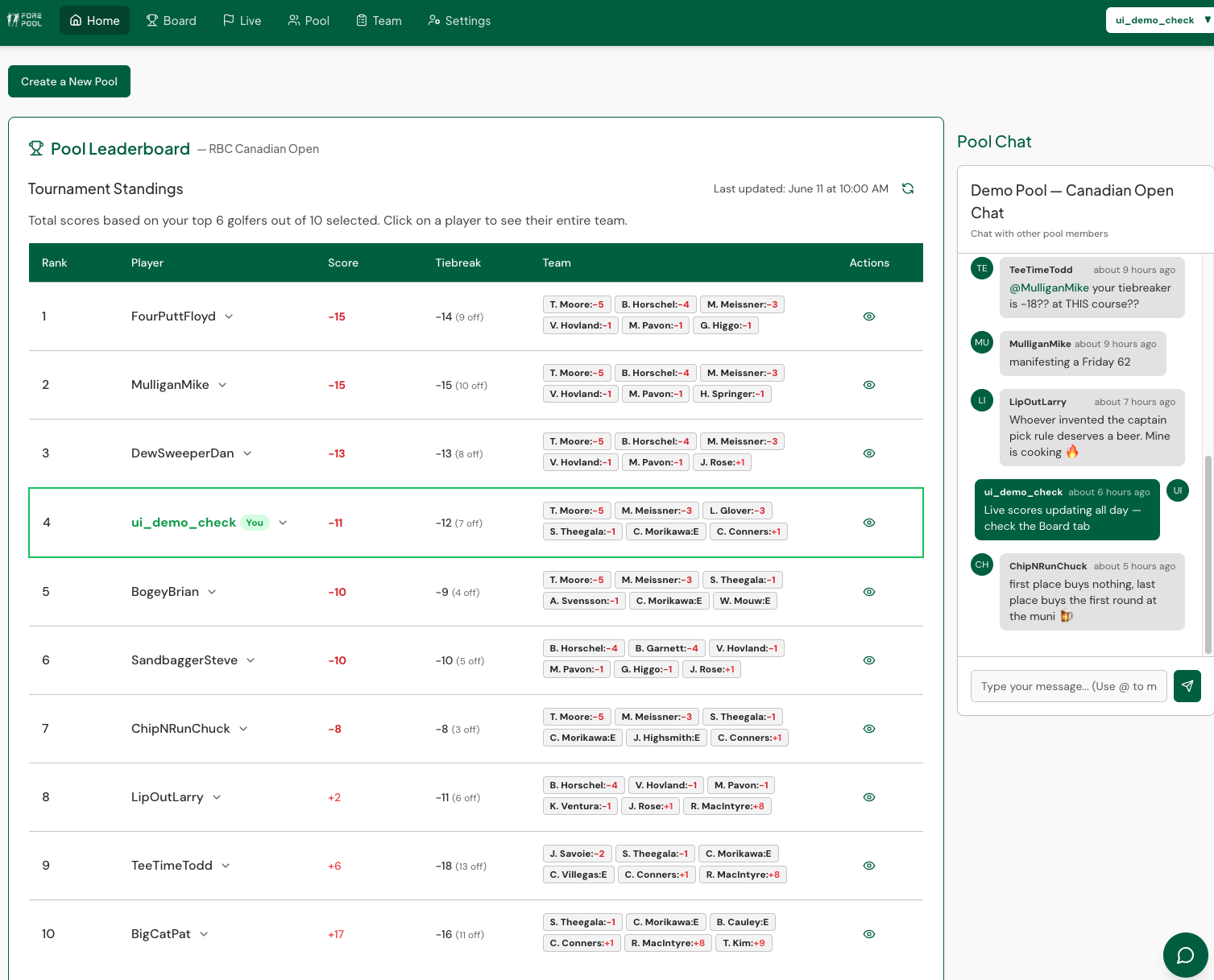Click the Fore Pool logo

[25, 20]
